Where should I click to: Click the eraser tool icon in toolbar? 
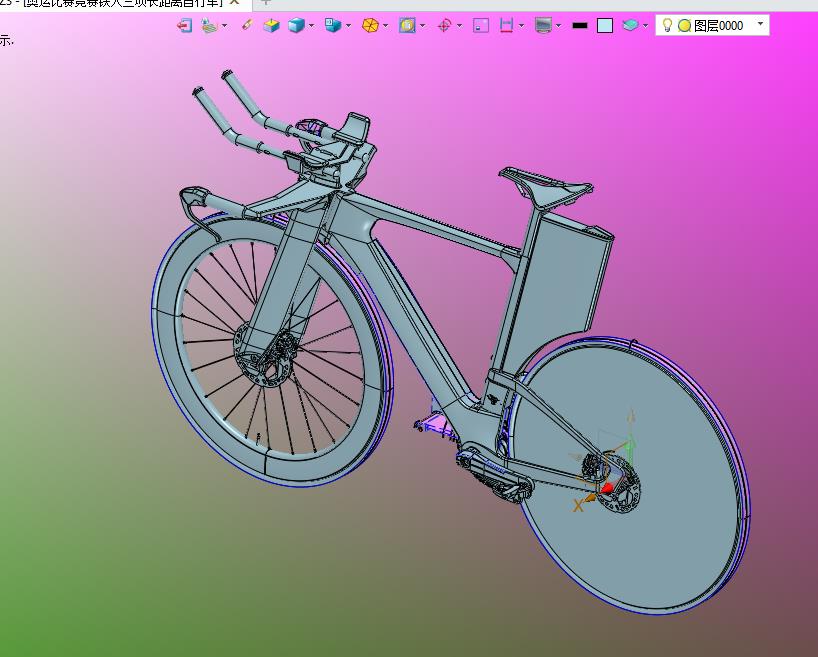pyautogui.click(x=247, y=25)
